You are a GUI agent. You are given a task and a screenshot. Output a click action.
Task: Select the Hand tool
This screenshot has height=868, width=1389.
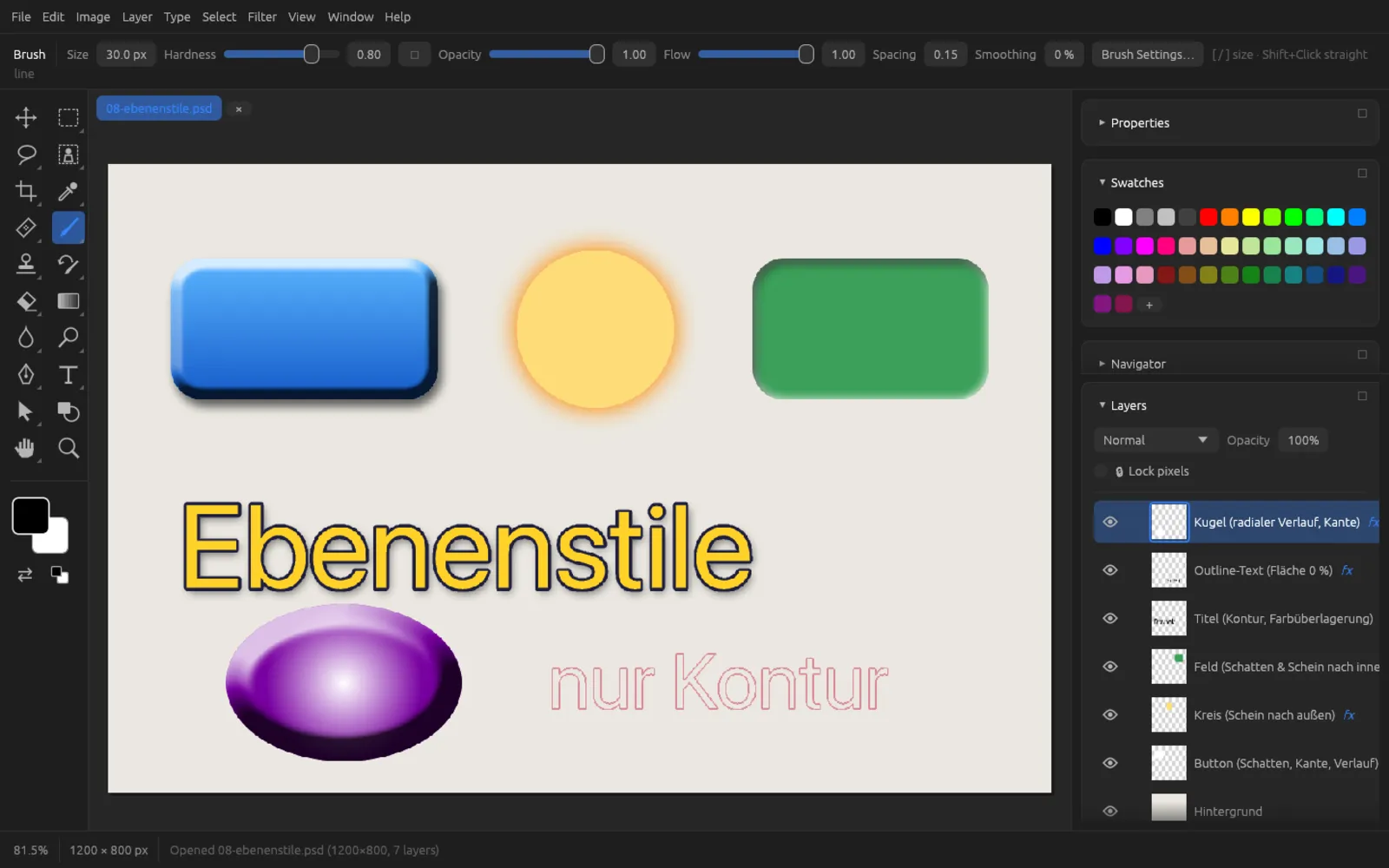[26, 448]
